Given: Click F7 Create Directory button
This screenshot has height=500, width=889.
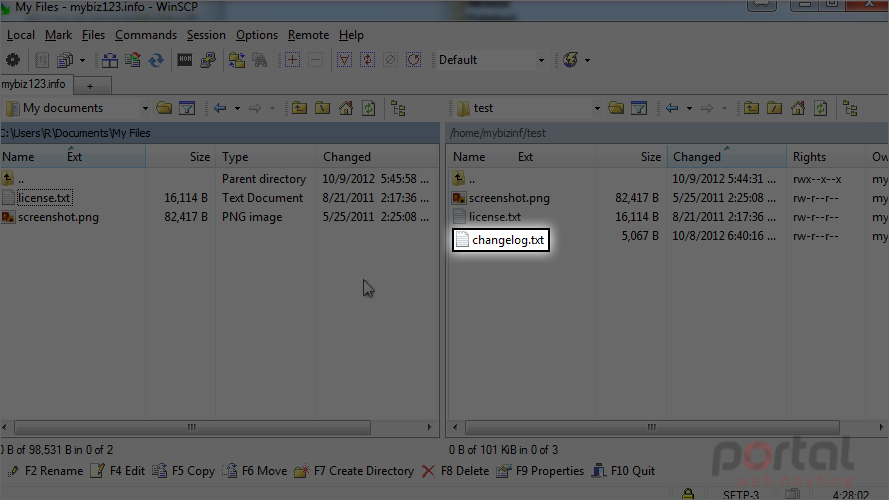Looking at the screenshot, I should point(354,471).
